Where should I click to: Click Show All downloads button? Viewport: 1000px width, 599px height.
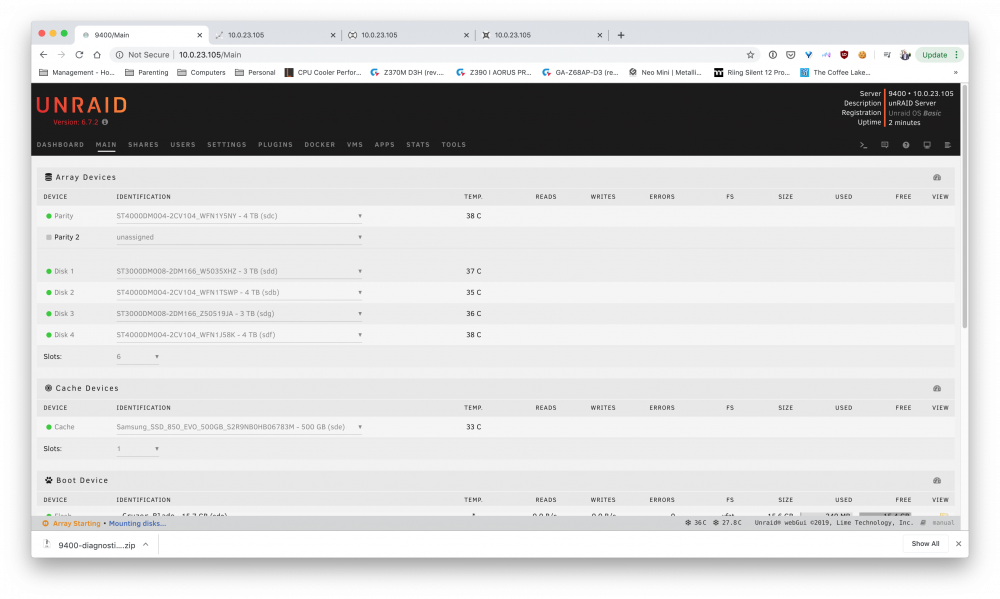925,544
